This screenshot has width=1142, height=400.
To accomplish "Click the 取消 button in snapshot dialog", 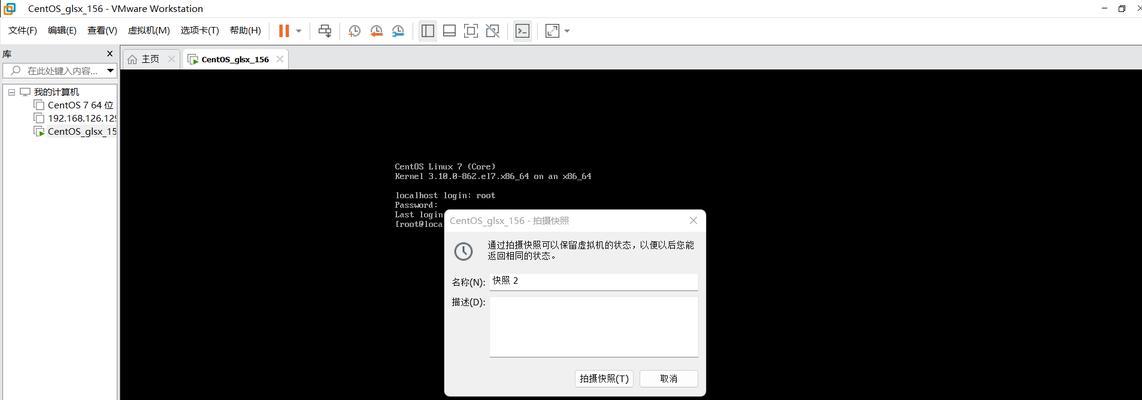I will pos(669,379).
